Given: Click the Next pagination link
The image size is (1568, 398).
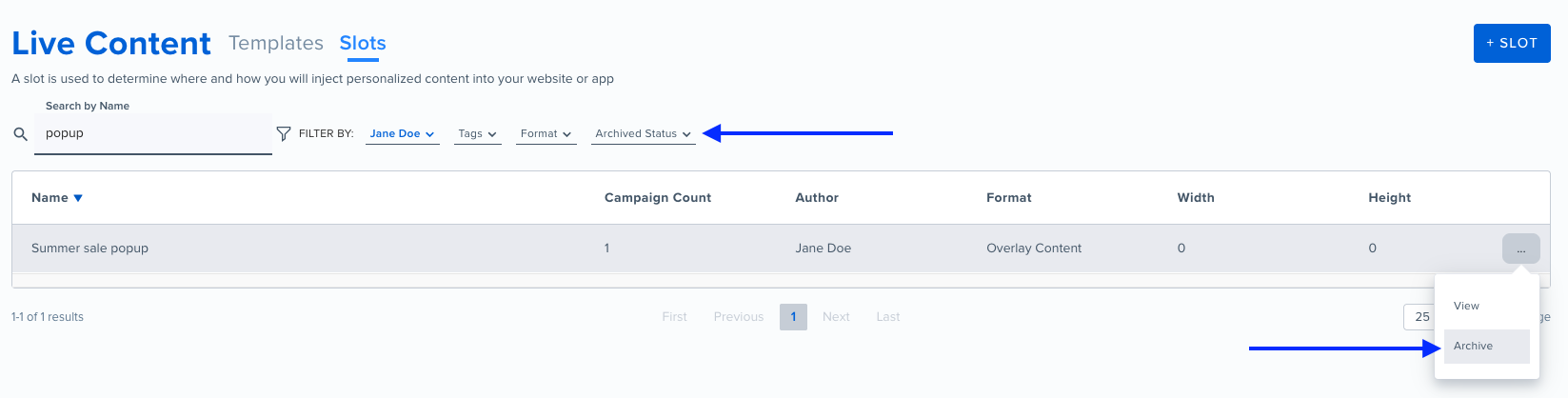Looking at the screenshot, I should coord(836,317).
